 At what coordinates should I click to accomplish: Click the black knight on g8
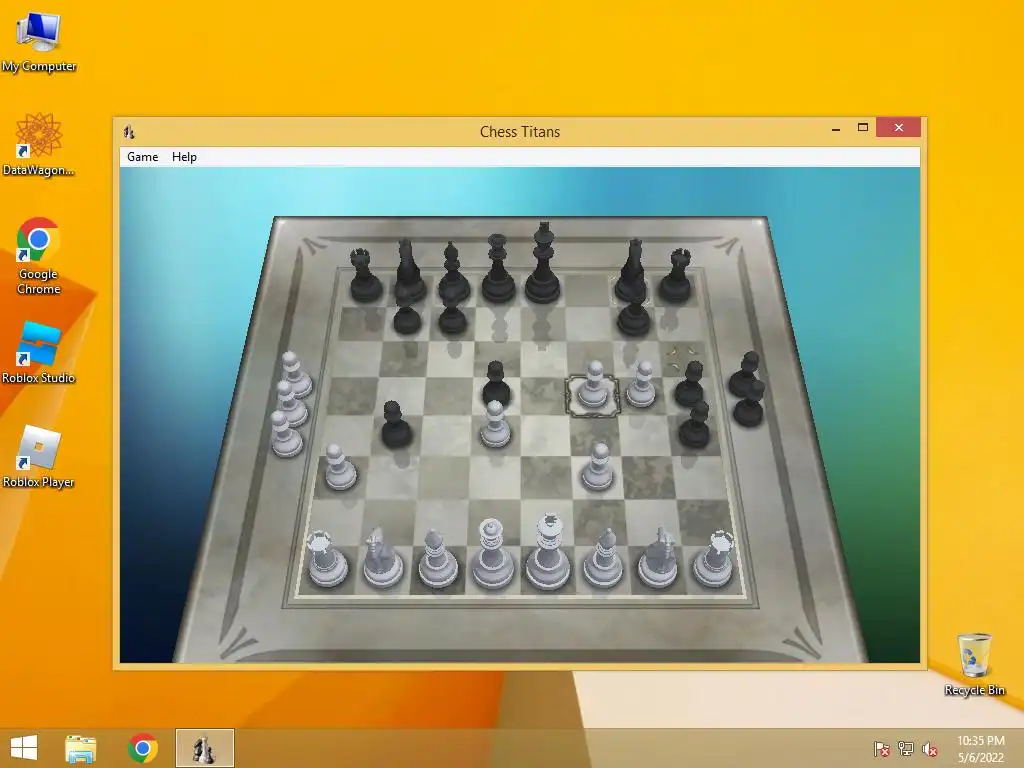(633, 271)
